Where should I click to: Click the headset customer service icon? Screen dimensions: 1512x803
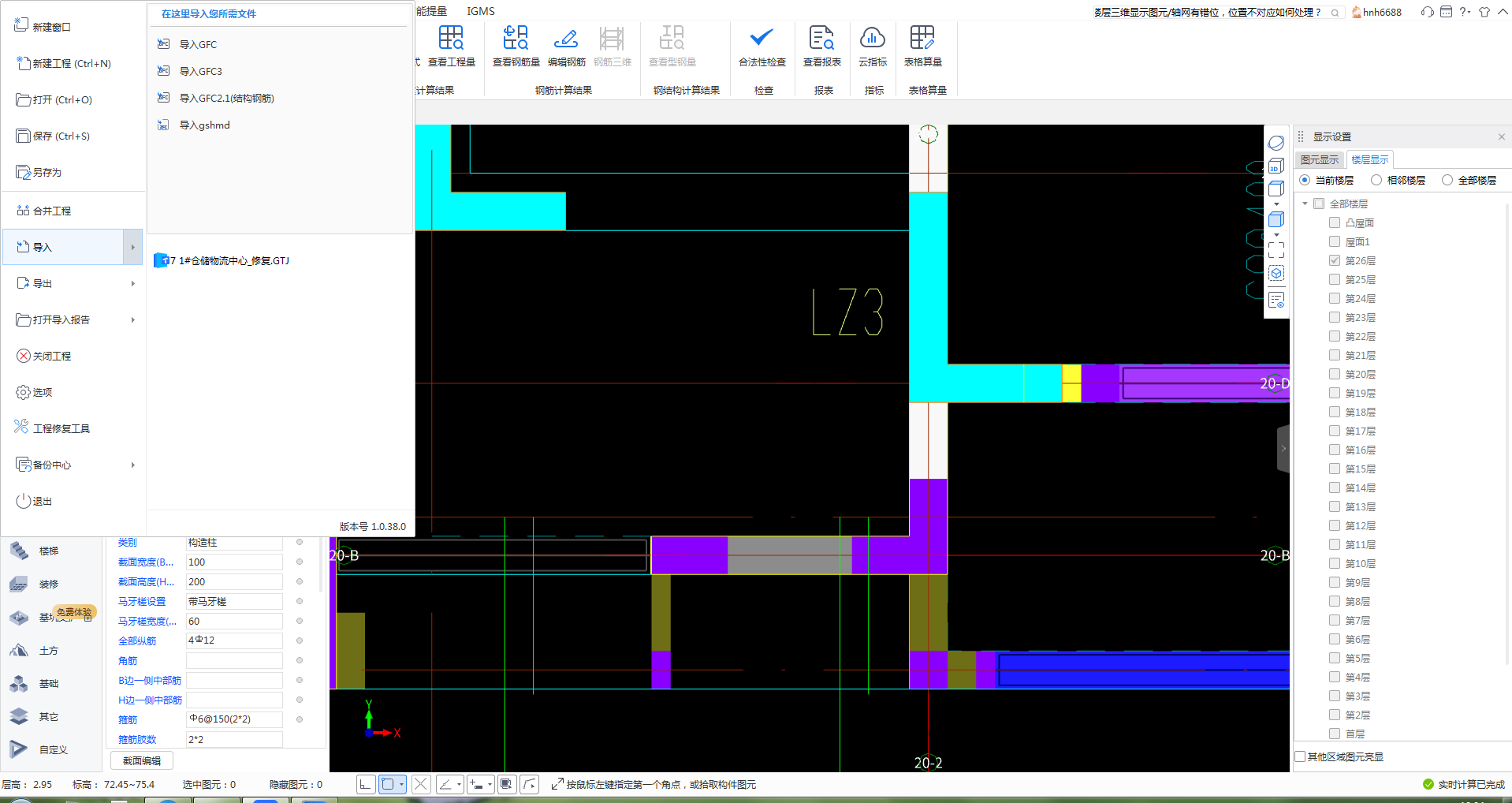point(1427,12)
